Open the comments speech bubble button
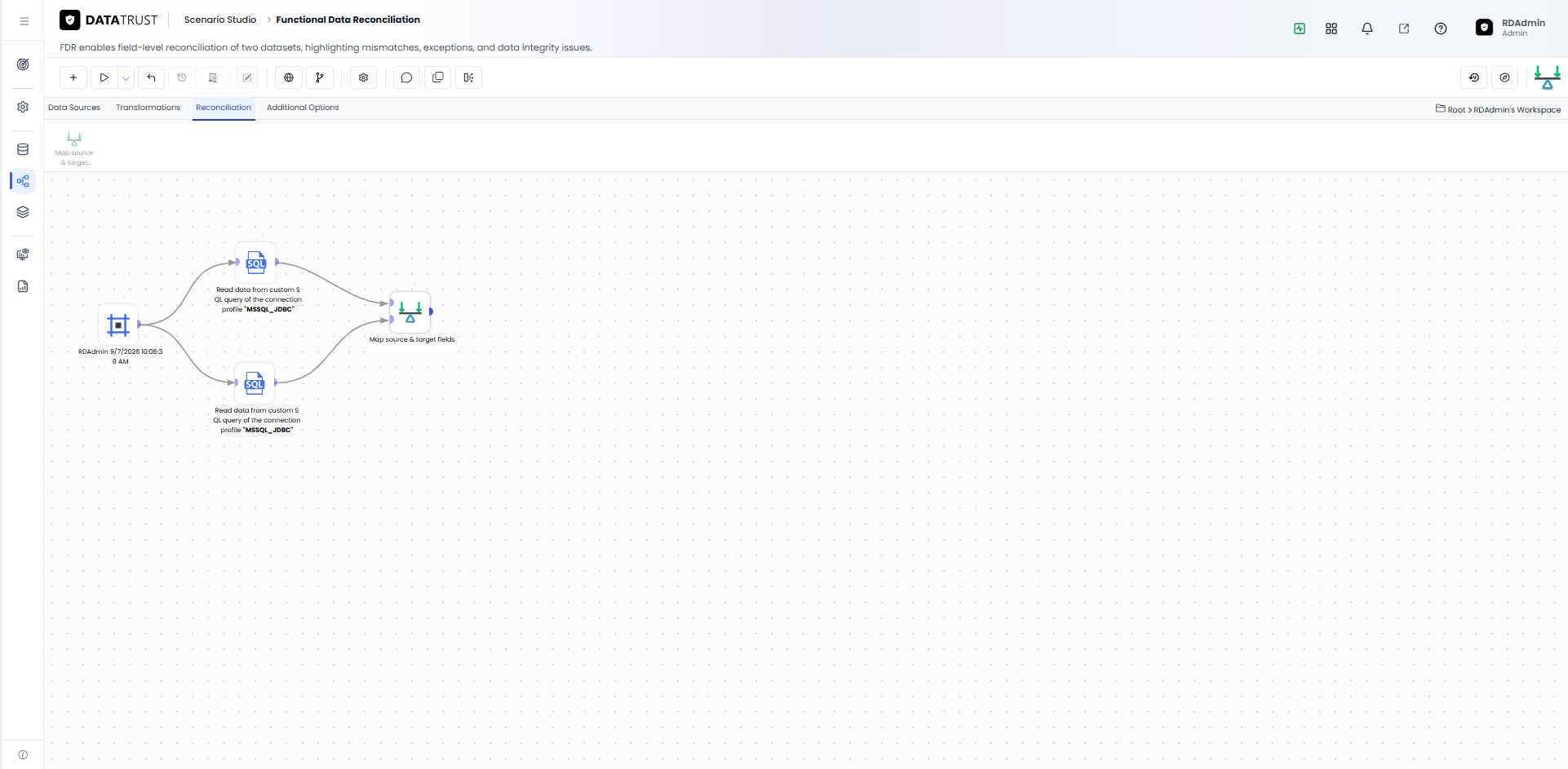This screenshot has height=769, width=1568. coord(406,77)
